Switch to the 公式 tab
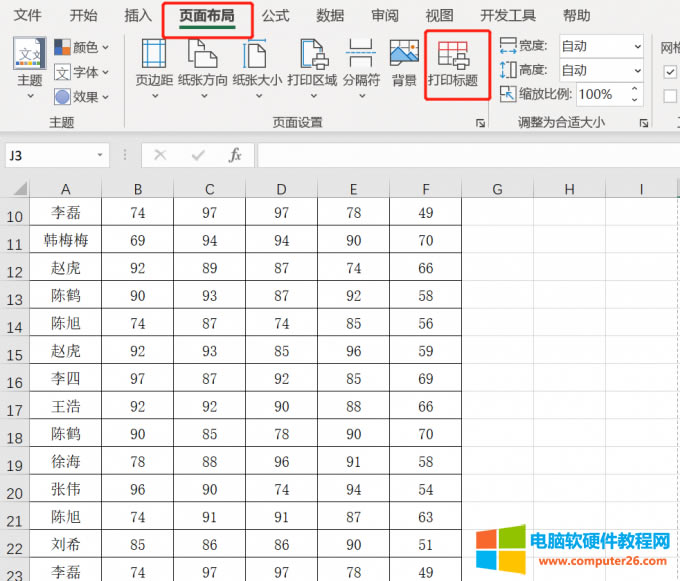 275,15
